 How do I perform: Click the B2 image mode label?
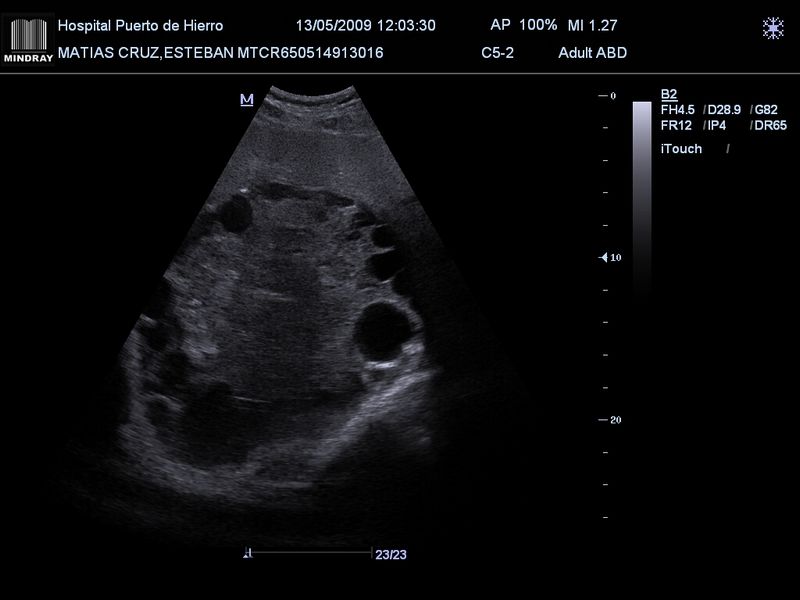(669, 94)
